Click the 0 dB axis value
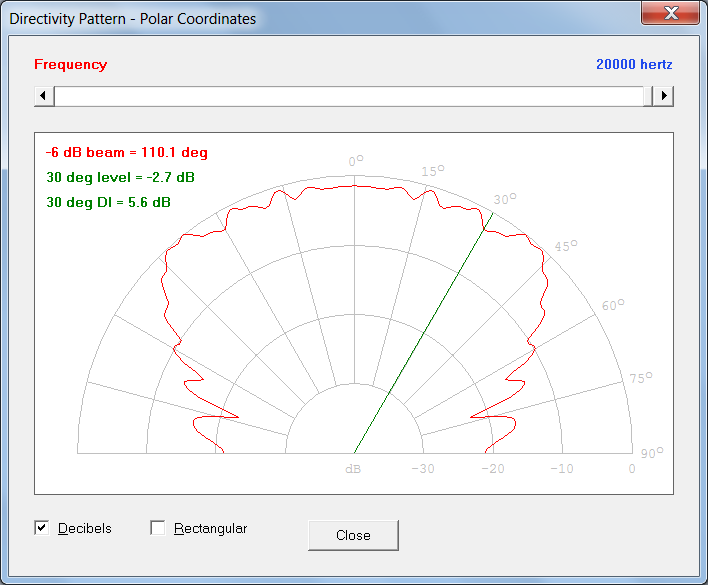Viewport: 708px width, 585px height. tap(632, 469)
